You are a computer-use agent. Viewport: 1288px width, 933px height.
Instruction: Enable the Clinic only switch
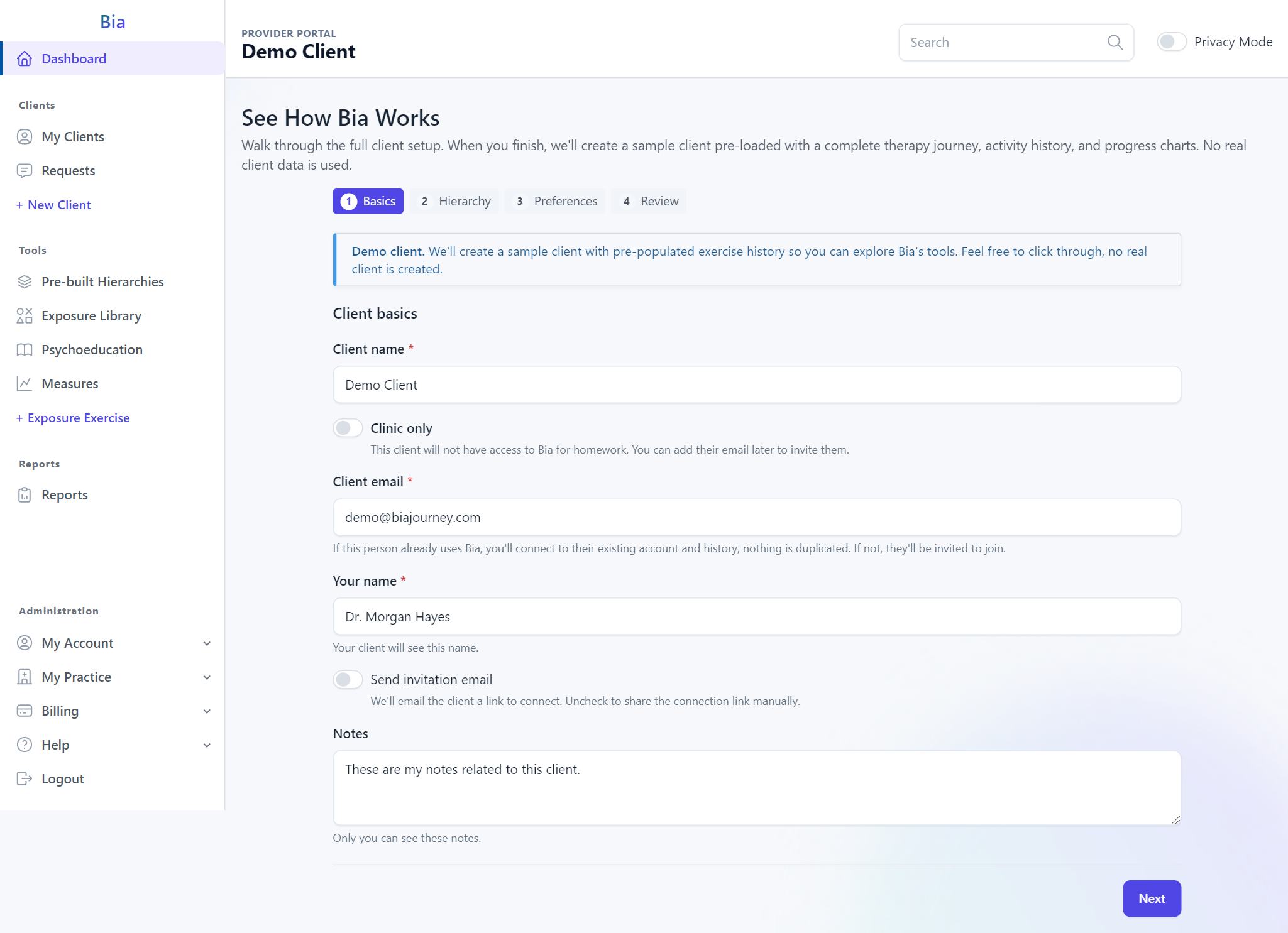[x=348, y=428]
